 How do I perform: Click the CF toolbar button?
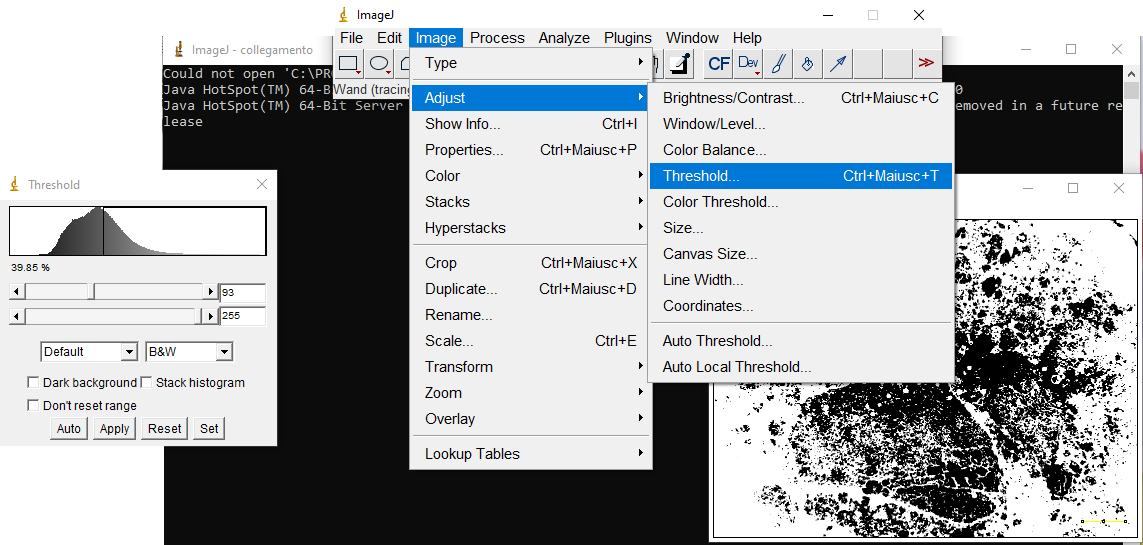click(x=718, y=64)
